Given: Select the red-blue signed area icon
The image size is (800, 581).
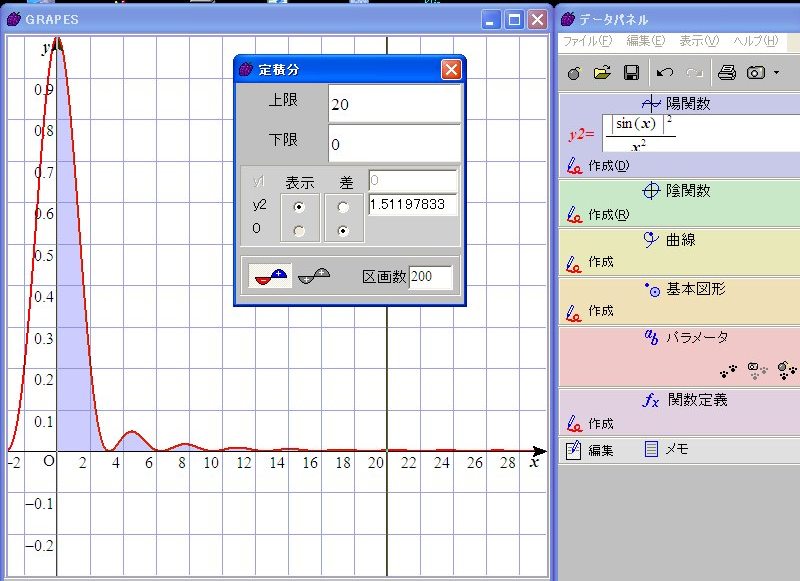Looking at the screenshot, I should click(x=271, y=276).
